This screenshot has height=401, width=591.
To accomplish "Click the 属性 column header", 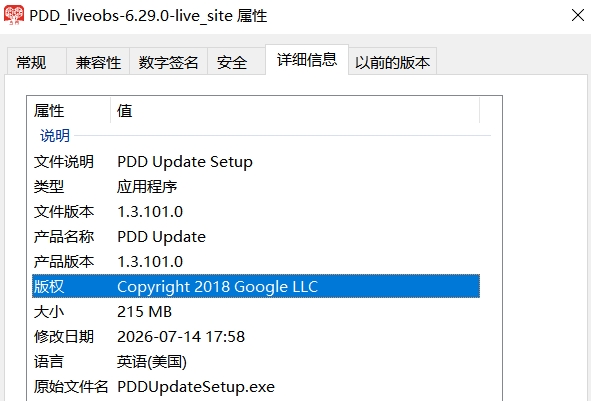I will [x=69, y=110].
